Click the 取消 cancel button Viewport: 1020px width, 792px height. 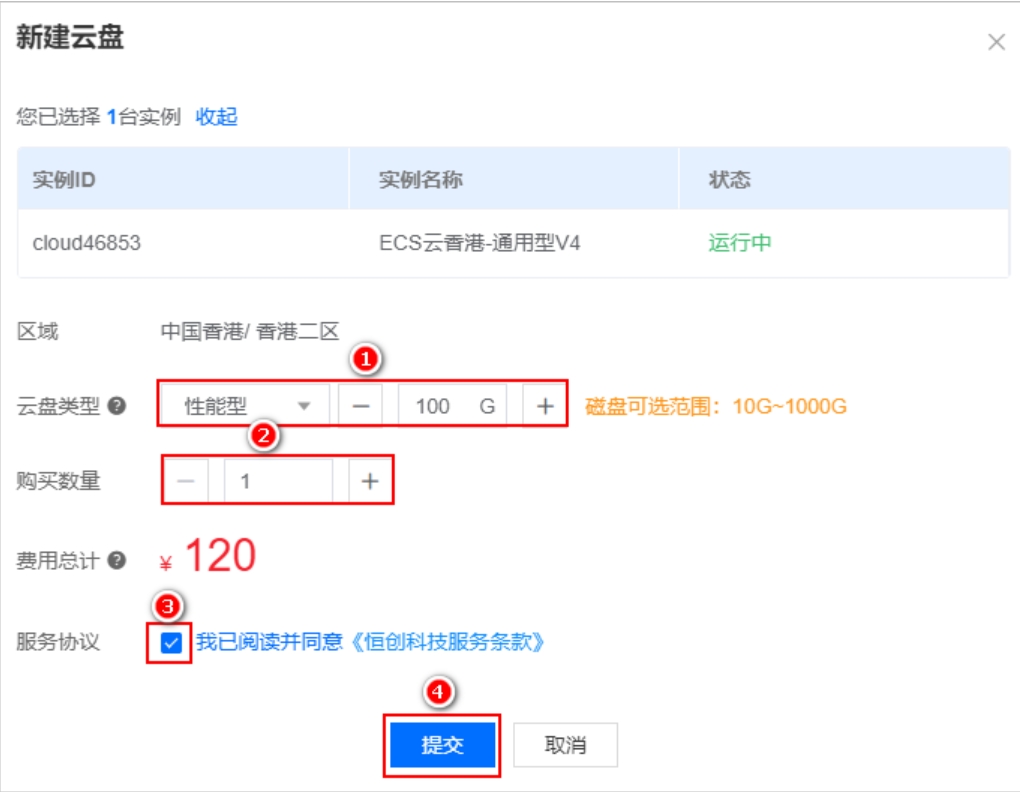565,745
